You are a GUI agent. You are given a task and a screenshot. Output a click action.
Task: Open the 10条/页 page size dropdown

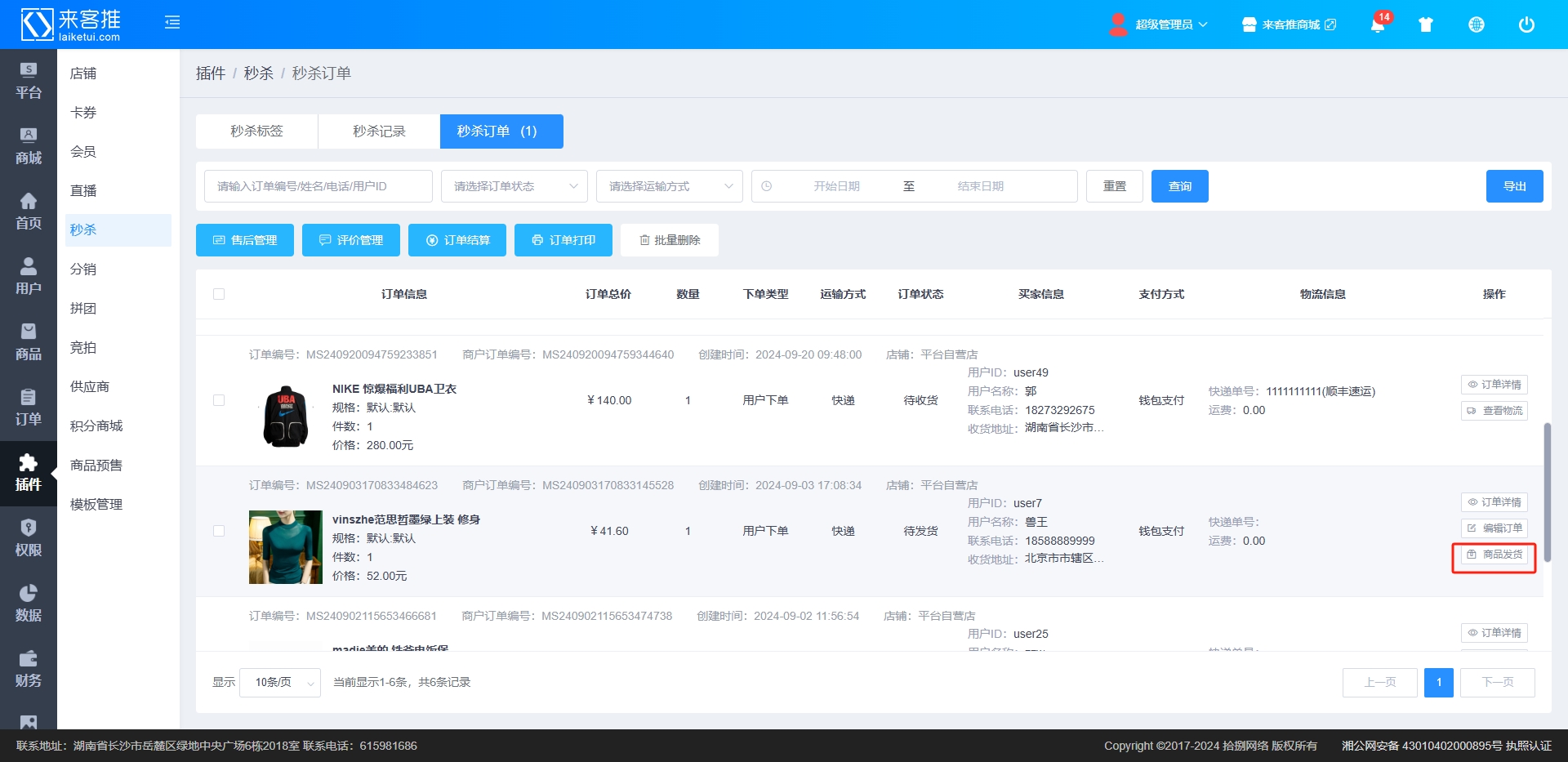point(279,682)
